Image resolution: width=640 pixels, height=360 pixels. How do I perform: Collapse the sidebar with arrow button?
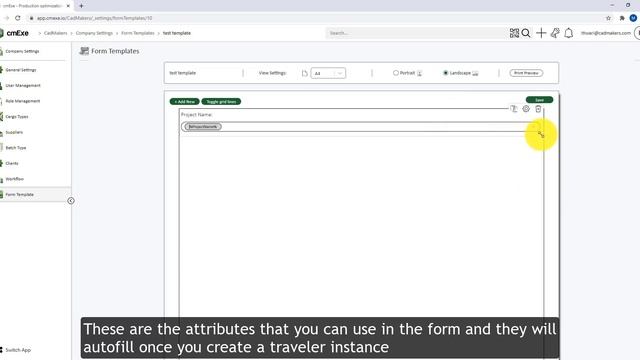[x=71, y=201]
